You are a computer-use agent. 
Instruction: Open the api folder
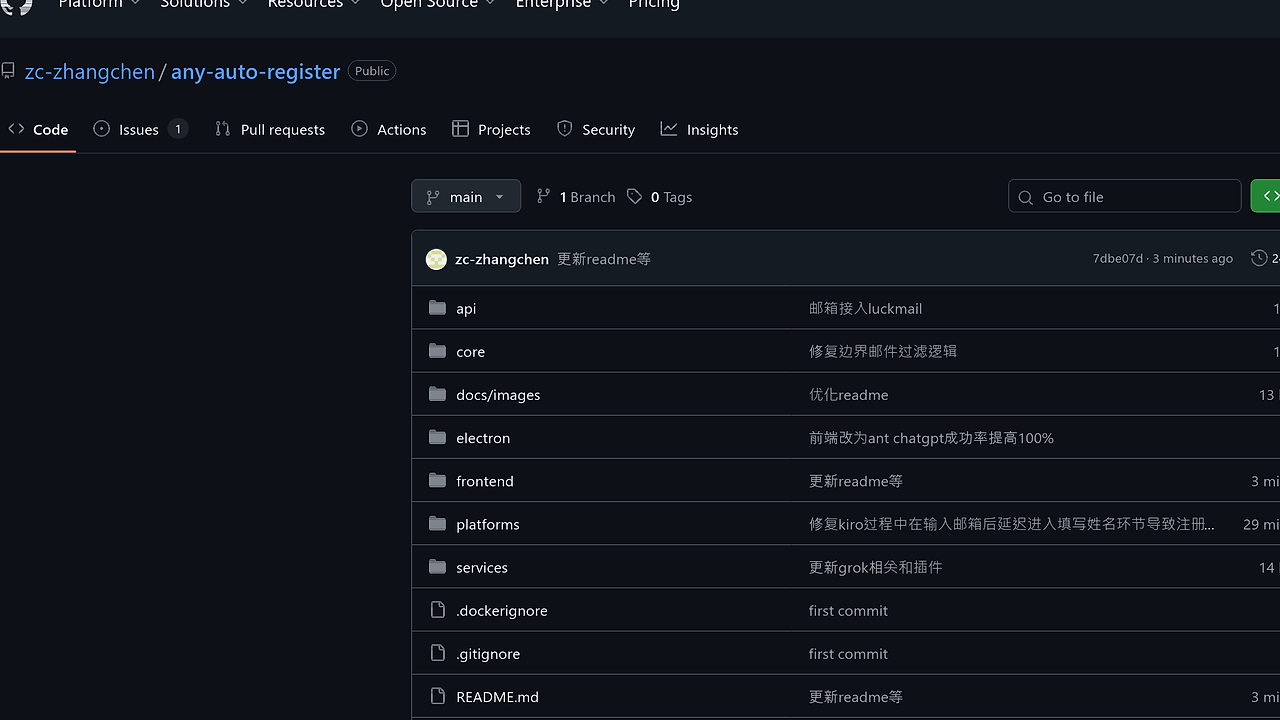pyautogui.click(x=466, y=309)
